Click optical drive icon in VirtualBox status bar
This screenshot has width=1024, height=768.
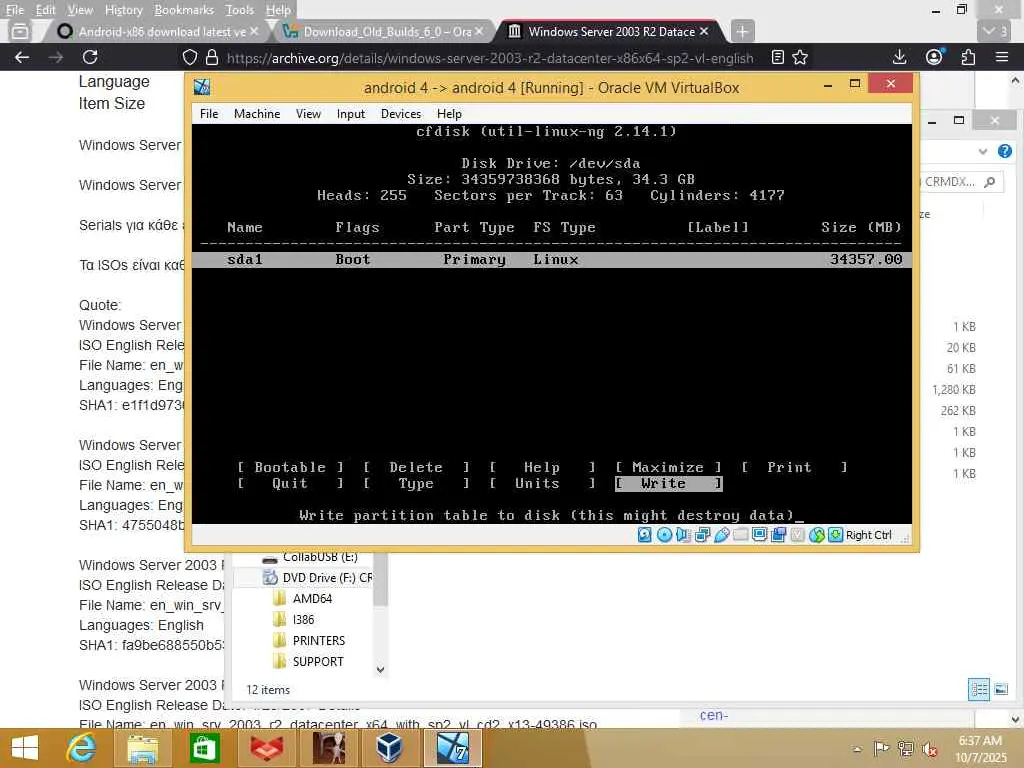[x=664, y=535]
